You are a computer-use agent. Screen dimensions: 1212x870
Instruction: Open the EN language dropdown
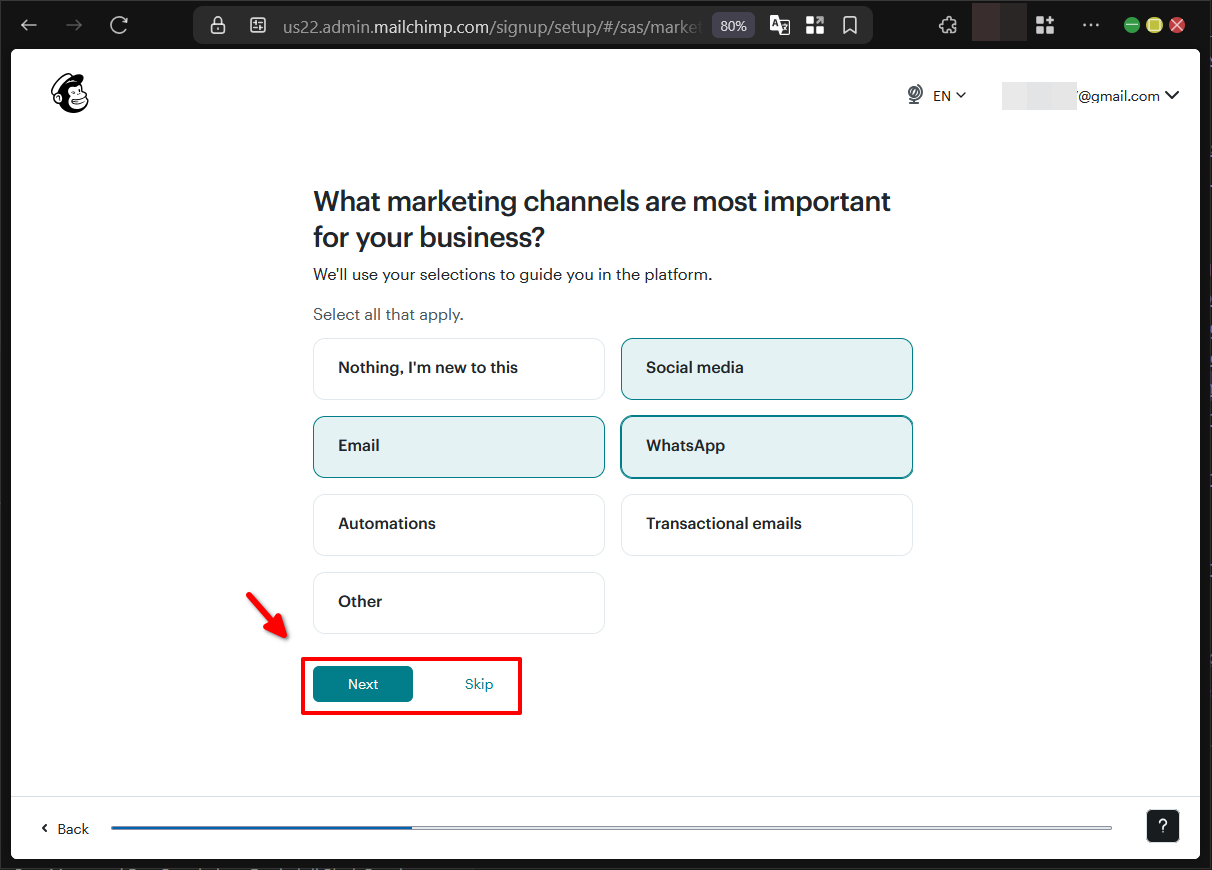coord(948,95)
